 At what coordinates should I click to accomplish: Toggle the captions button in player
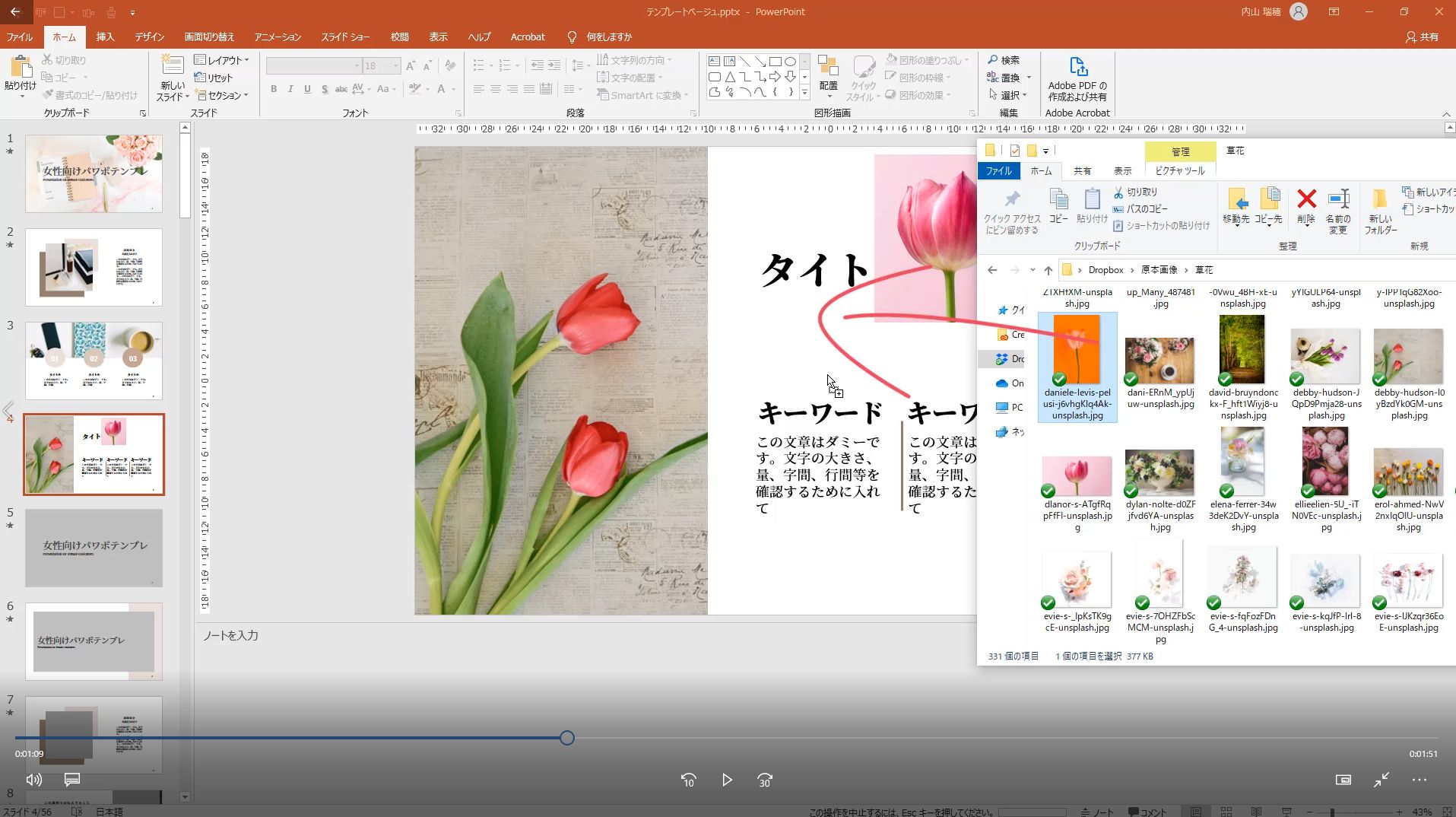click(x=72, y=780)
